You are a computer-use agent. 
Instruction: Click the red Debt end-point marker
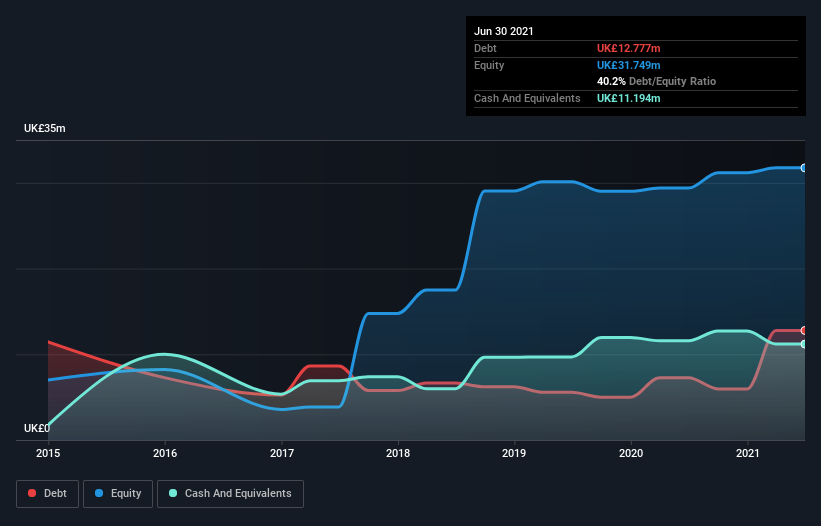804,330
